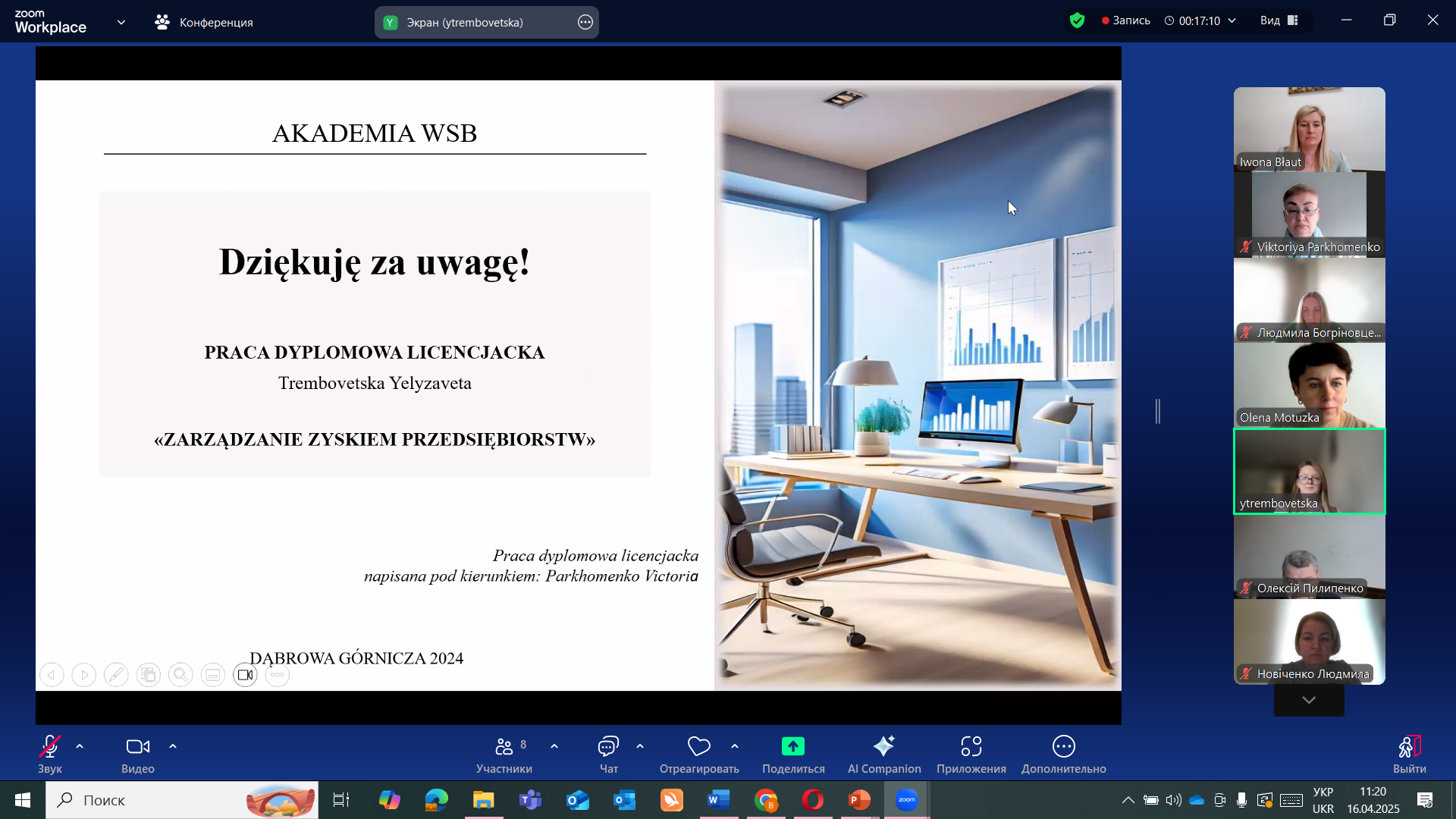Image resolution: width=1456 pixels, height=819 pixels.
Task: Expand the audio settings arrow
Action: tap(80, 746)
